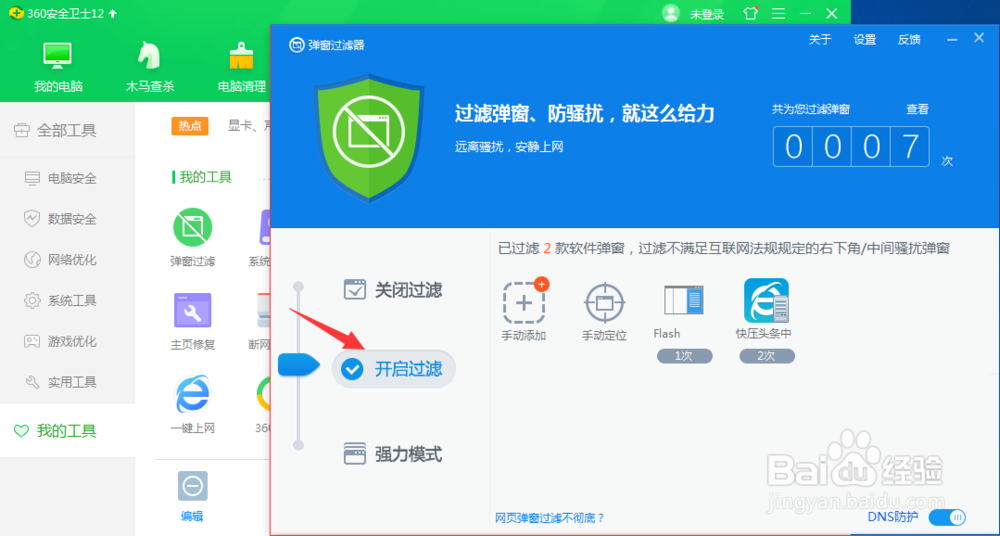Select 开启过滤 mode
The image size is (1000, 536).
[393, 369]
